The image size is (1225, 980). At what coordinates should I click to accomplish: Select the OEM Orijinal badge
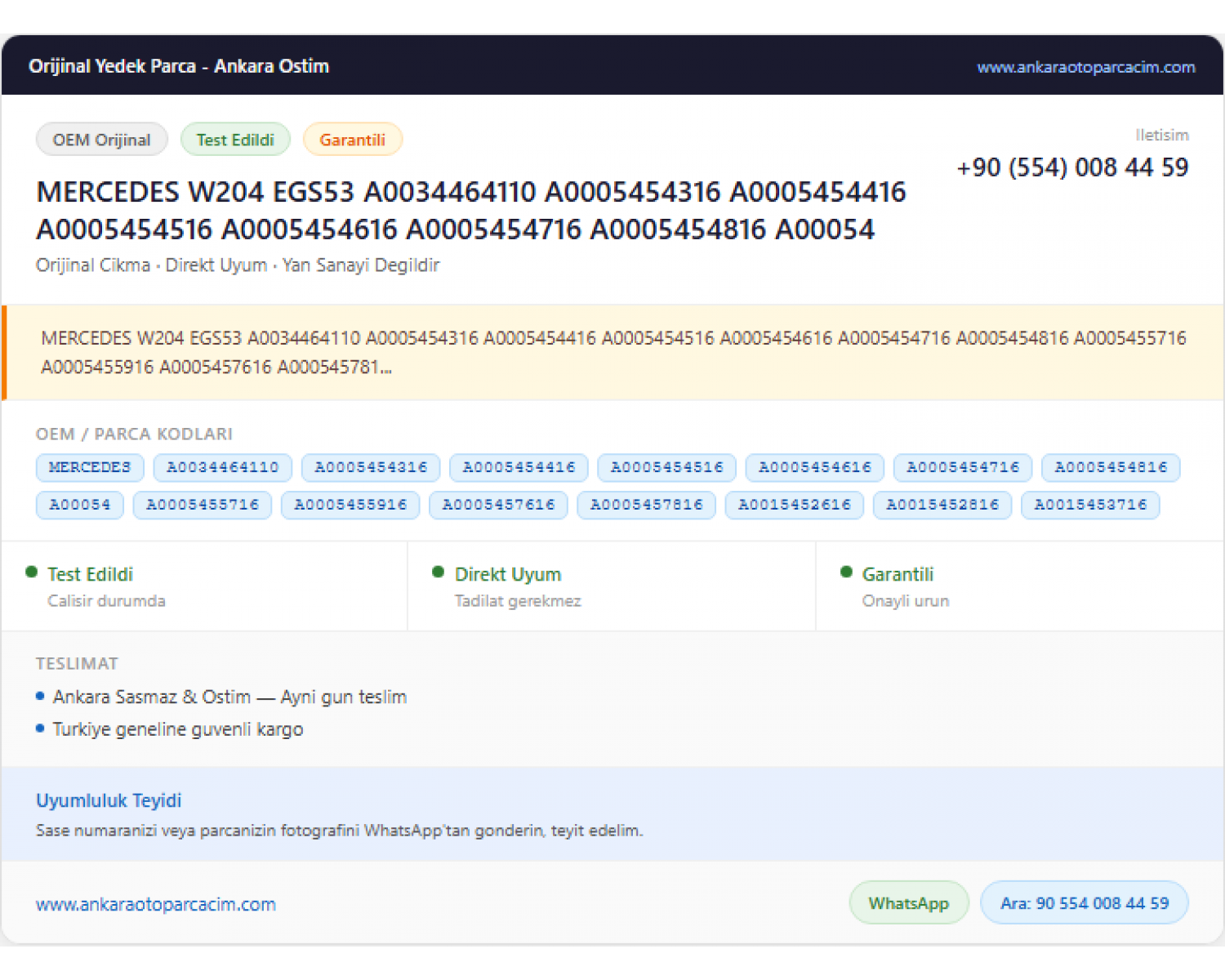click(x=102, y=140)
